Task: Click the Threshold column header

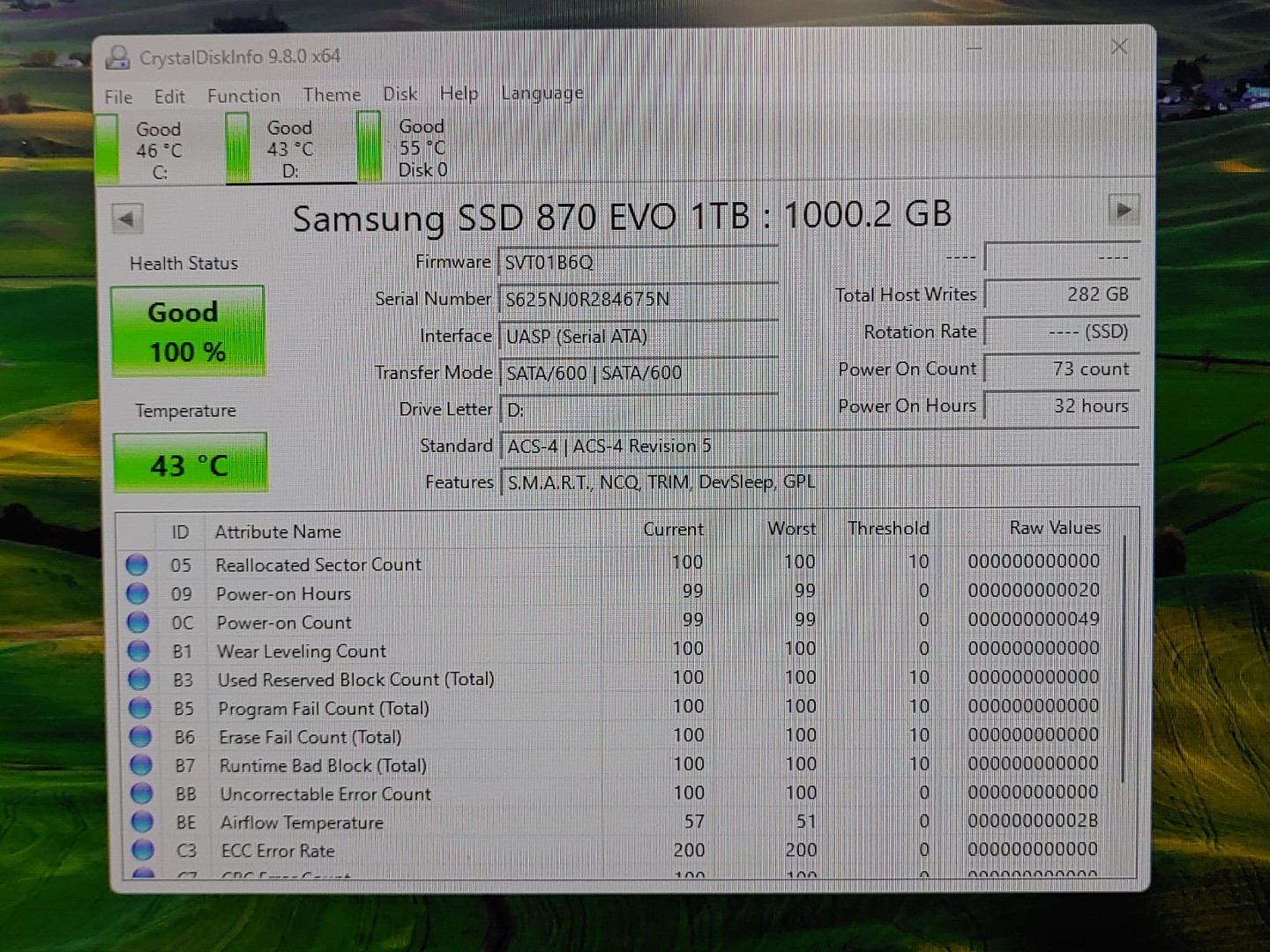Action: point(888,528)
